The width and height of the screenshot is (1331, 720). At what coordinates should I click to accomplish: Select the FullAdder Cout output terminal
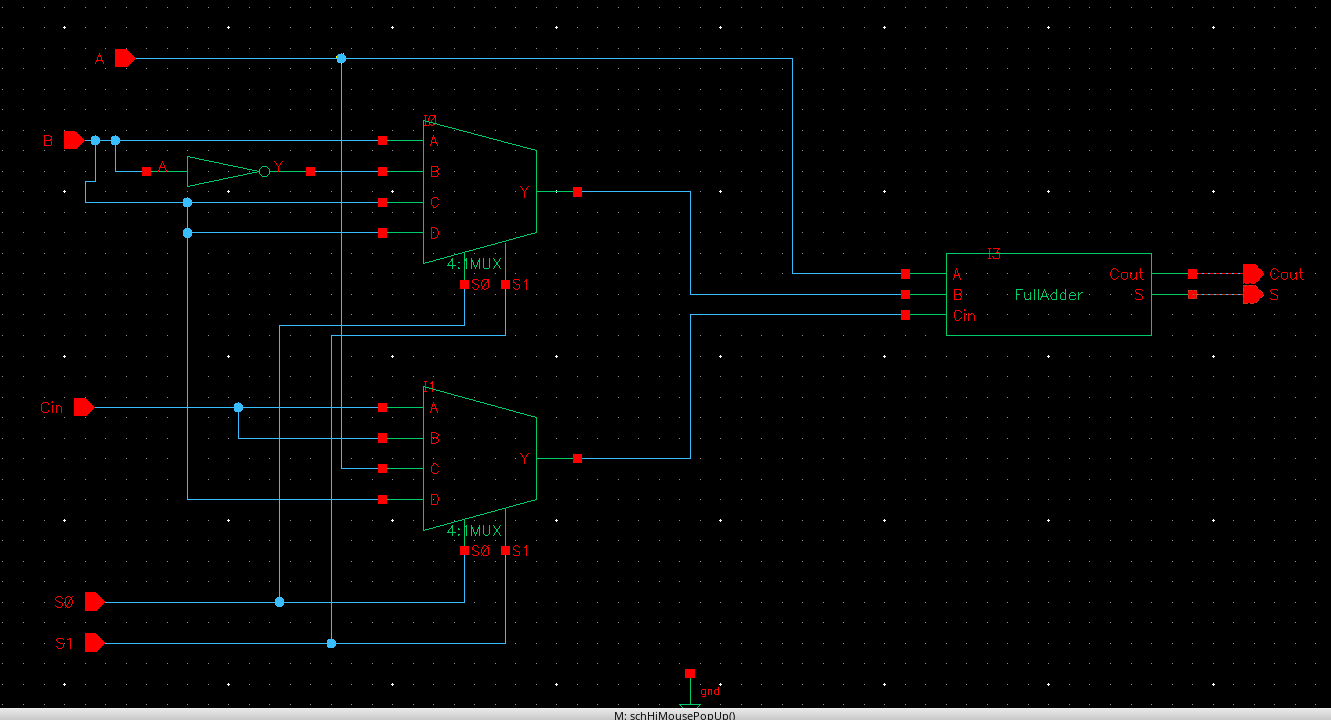1192,274
